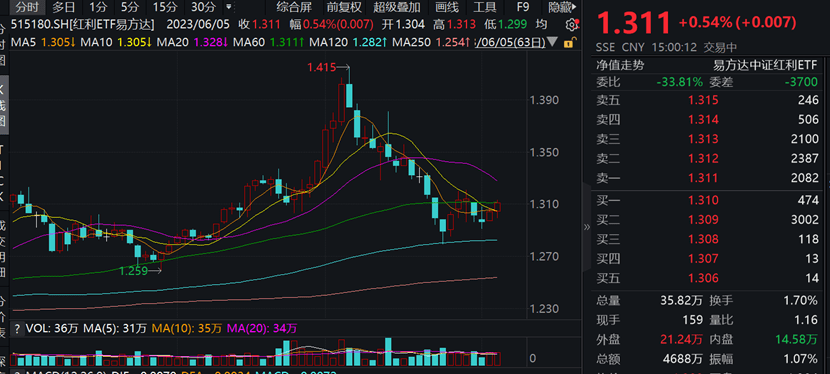Toggle the orange lock icon
The image size is (830, 374).
(569, 43)
